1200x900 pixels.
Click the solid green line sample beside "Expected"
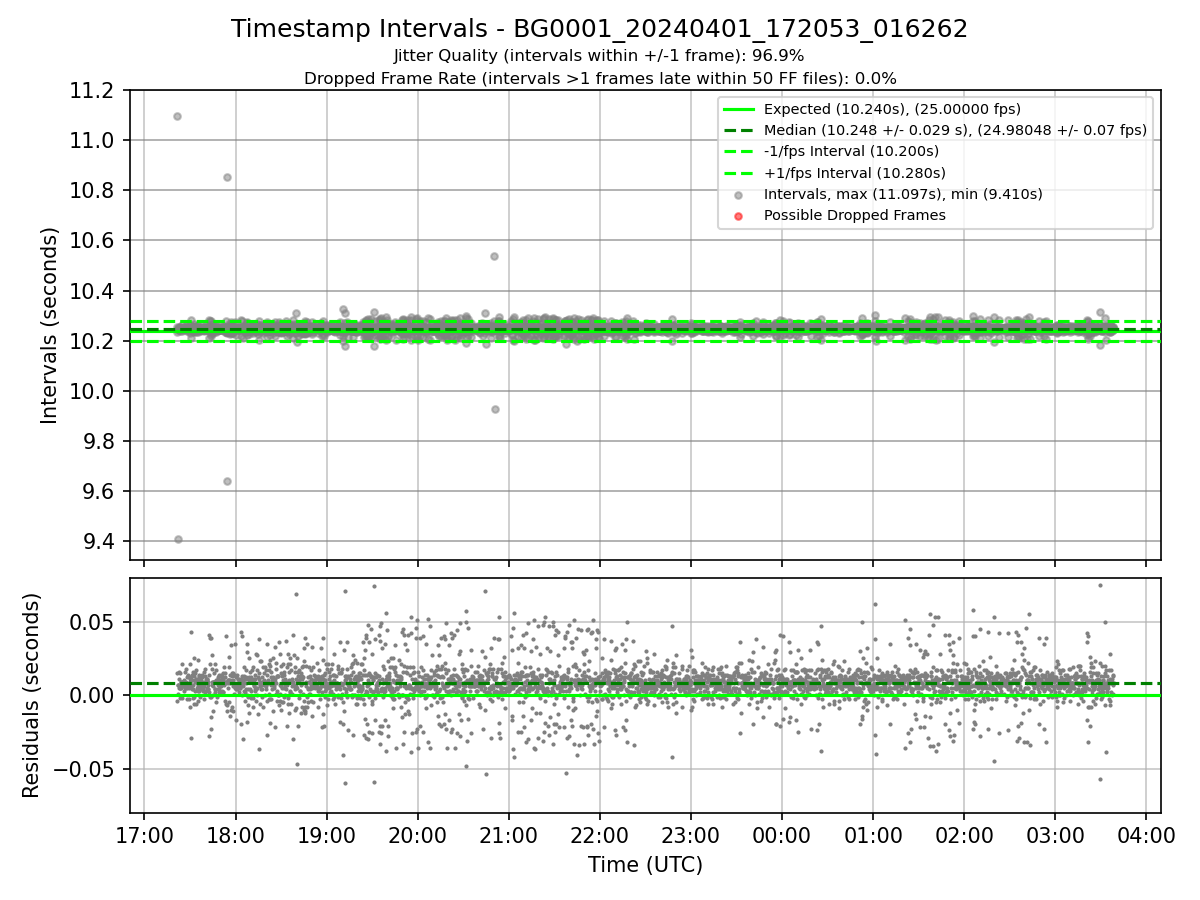[x=738, y=109]
